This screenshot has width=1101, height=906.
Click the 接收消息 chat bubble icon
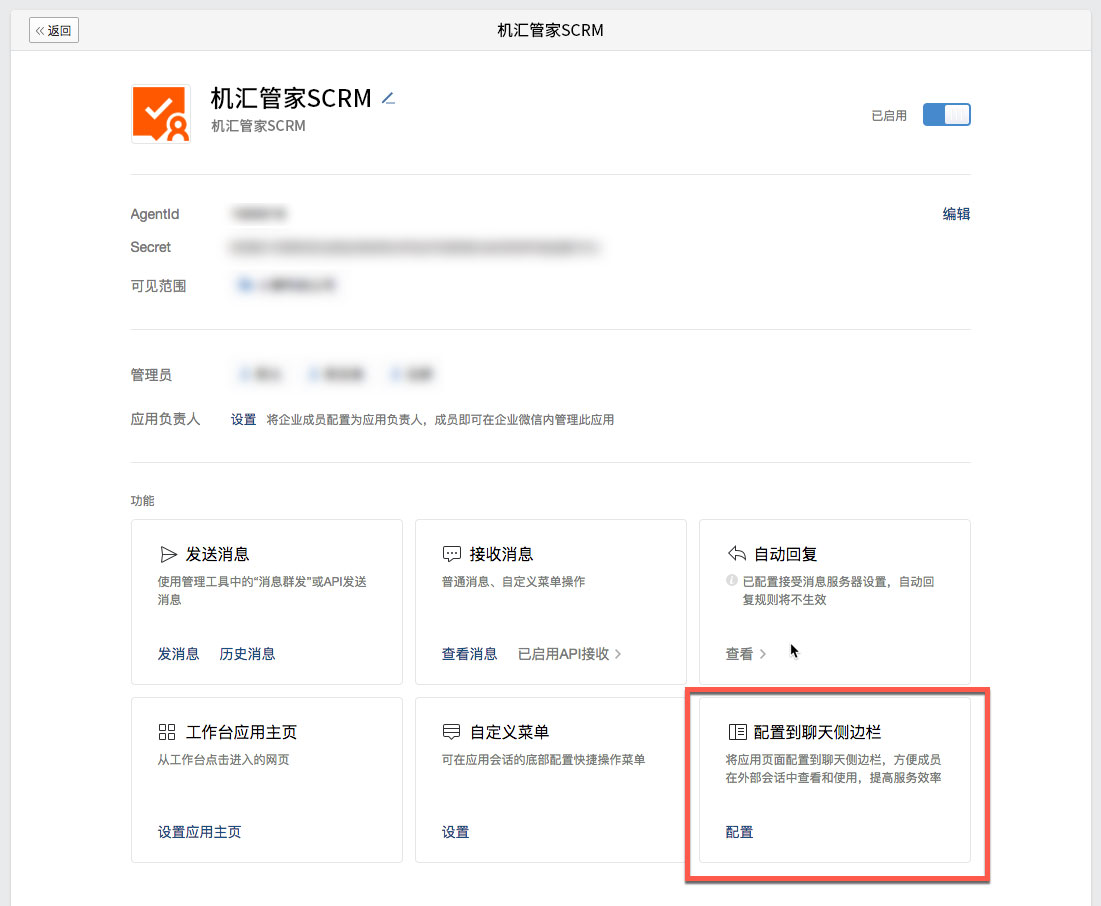click(x=451, y=554)
